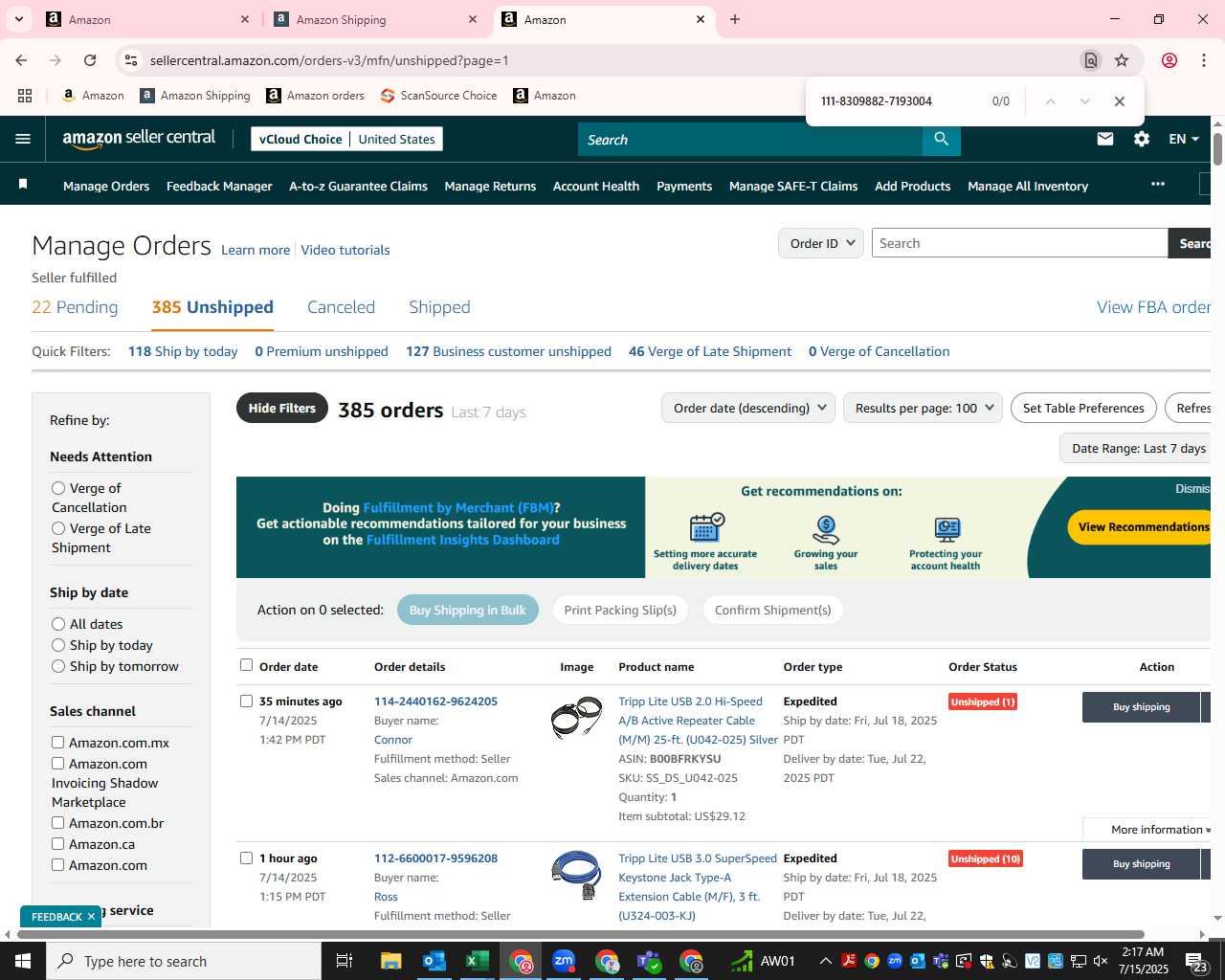The image size is (1225, 980).
Task: Open the Seller Central hamburger menu
Action: coord(23,139)
